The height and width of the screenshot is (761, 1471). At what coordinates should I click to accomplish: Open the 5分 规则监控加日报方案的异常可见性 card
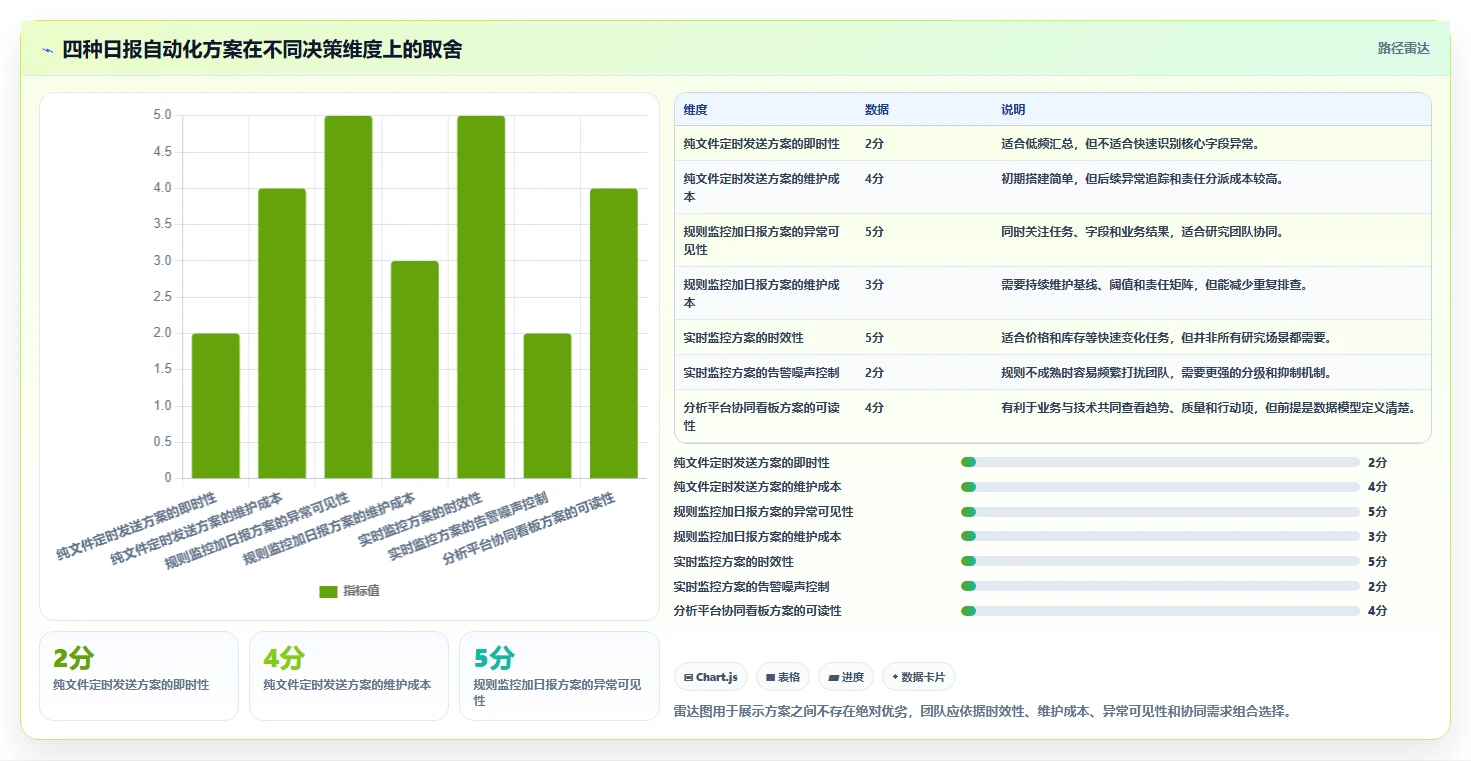click(x=559, y=676)
